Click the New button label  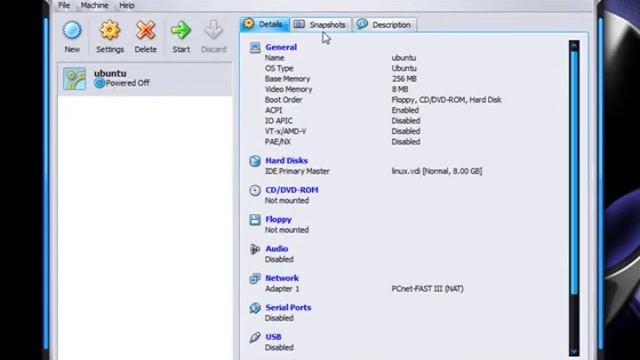pos(72,49)
